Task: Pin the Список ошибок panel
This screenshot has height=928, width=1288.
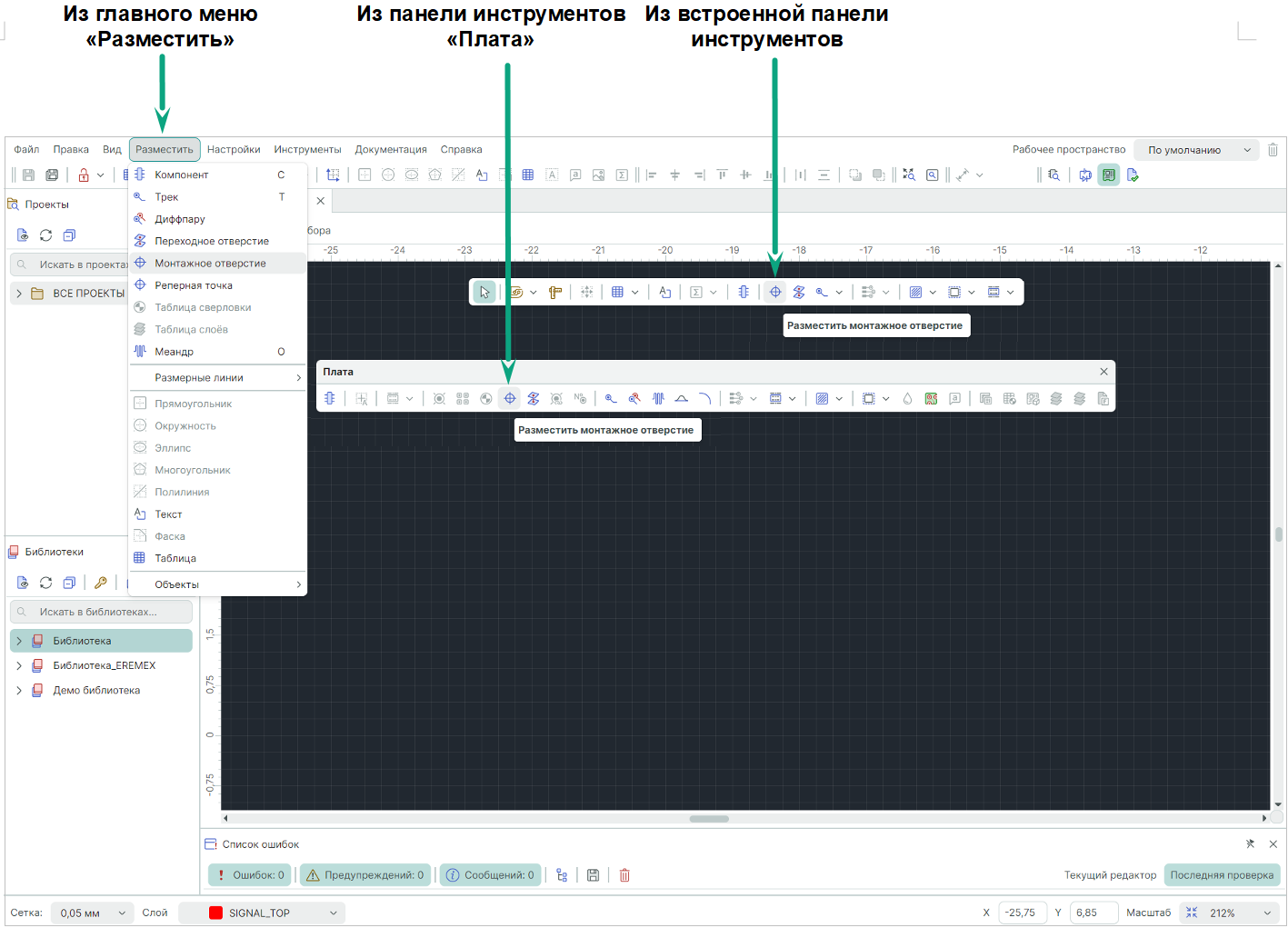Action: (x=1250, y=844)
